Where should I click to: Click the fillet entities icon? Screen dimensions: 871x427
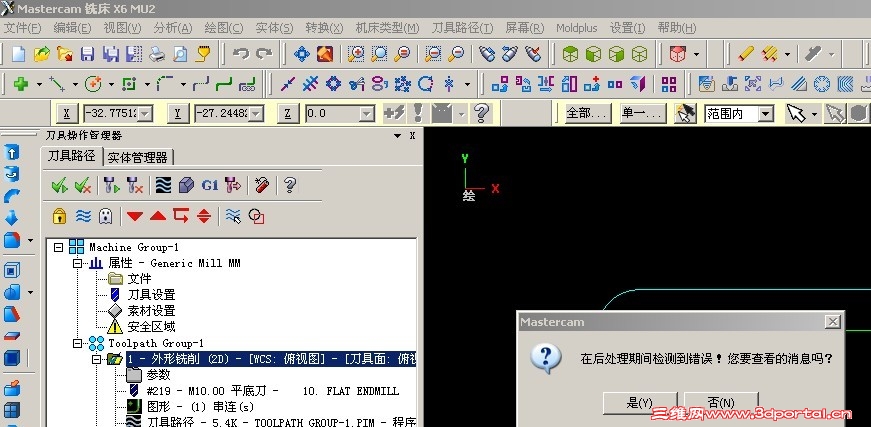click(x=166, y=84)
